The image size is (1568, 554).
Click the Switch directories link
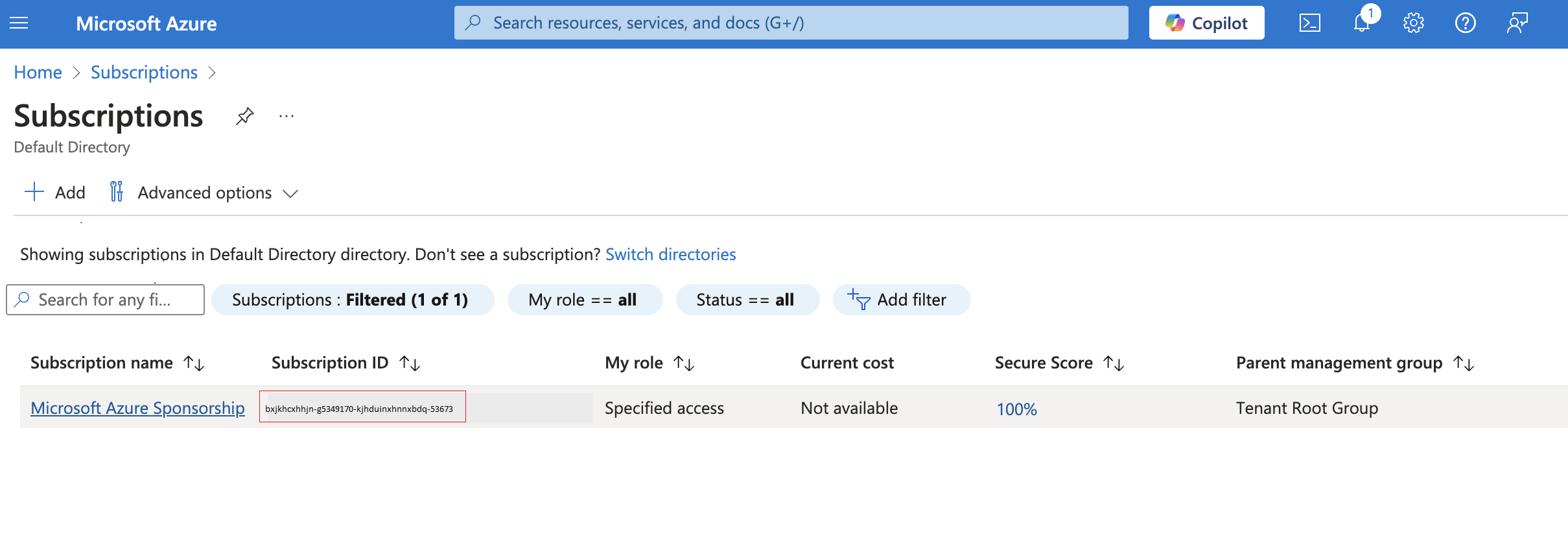(670, 254)
